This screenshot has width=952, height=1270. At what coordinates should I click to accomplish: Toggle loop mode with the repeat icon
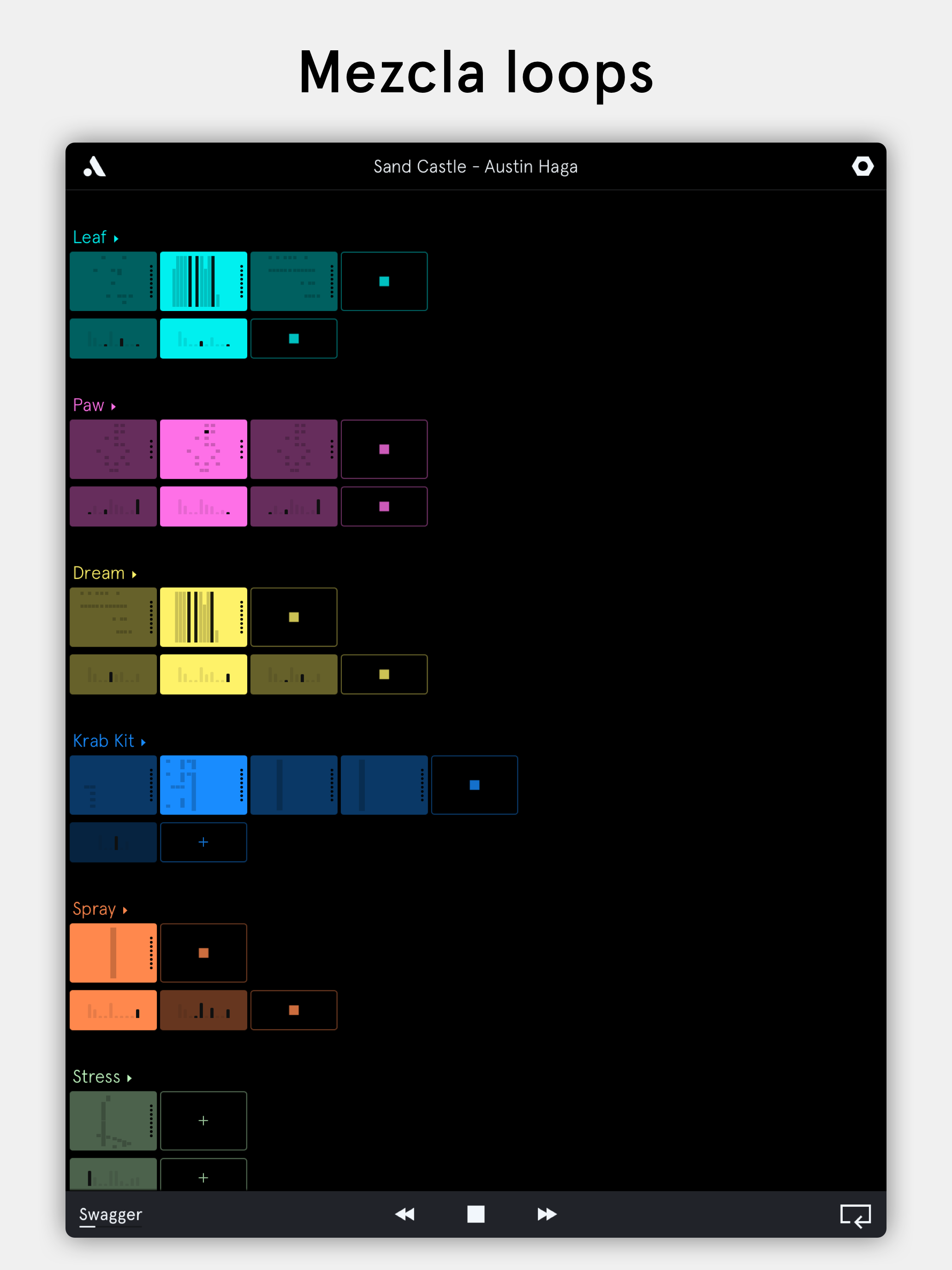pos(856,1214)
